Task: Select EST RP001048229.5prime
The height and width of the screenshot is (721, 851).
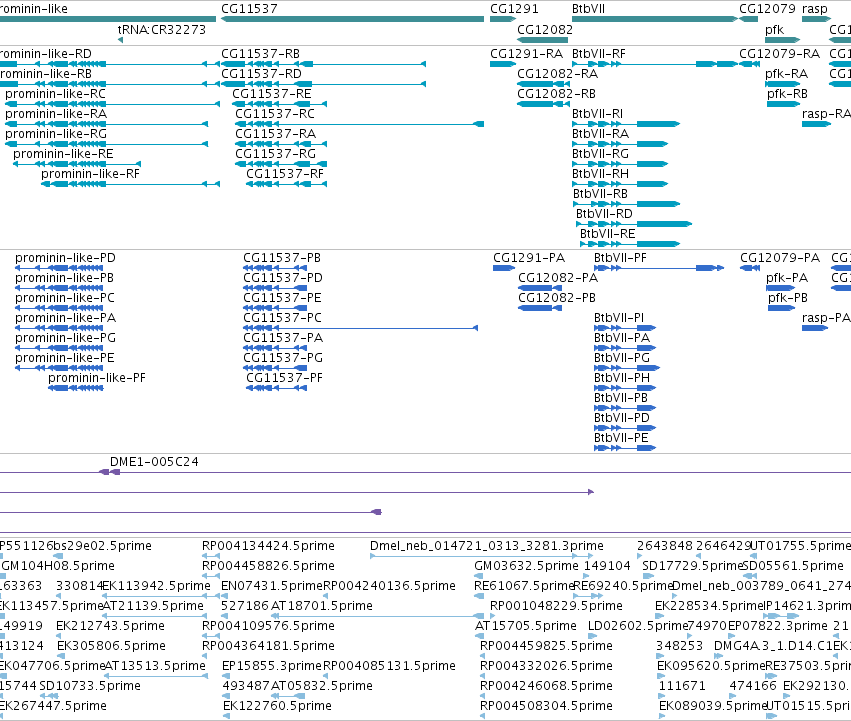Action: click(x=556, y=606)
